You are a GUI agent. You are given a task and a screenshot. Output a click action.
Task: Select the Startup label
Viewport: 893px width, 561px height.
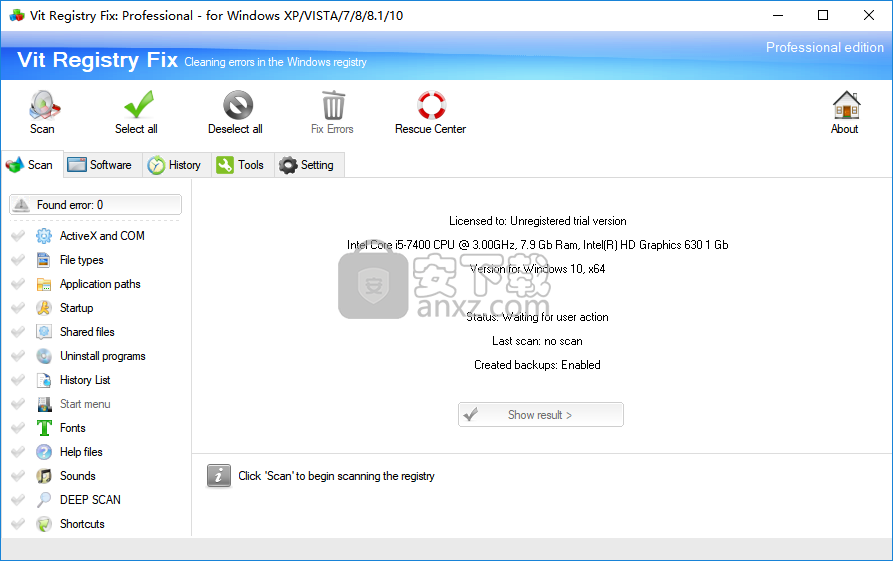pyautogui.click(x=76, y=308)
